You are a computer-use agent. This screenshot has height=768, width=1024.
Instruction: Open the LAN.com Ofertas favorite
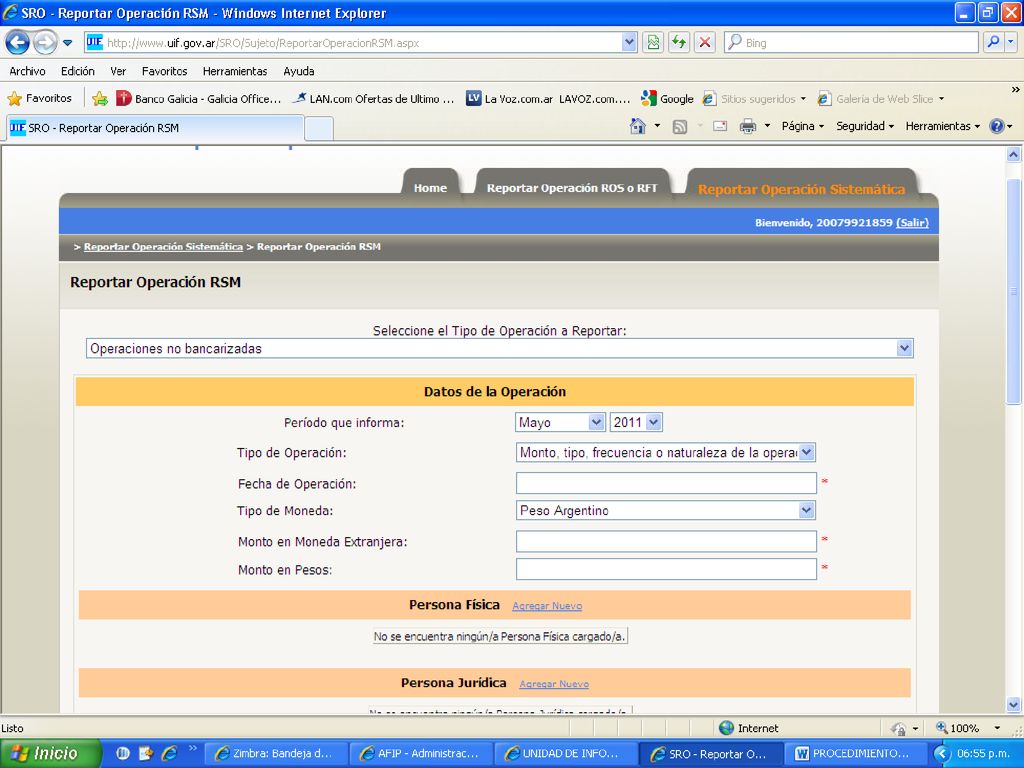pyautogui.click(x=374, y=99)
